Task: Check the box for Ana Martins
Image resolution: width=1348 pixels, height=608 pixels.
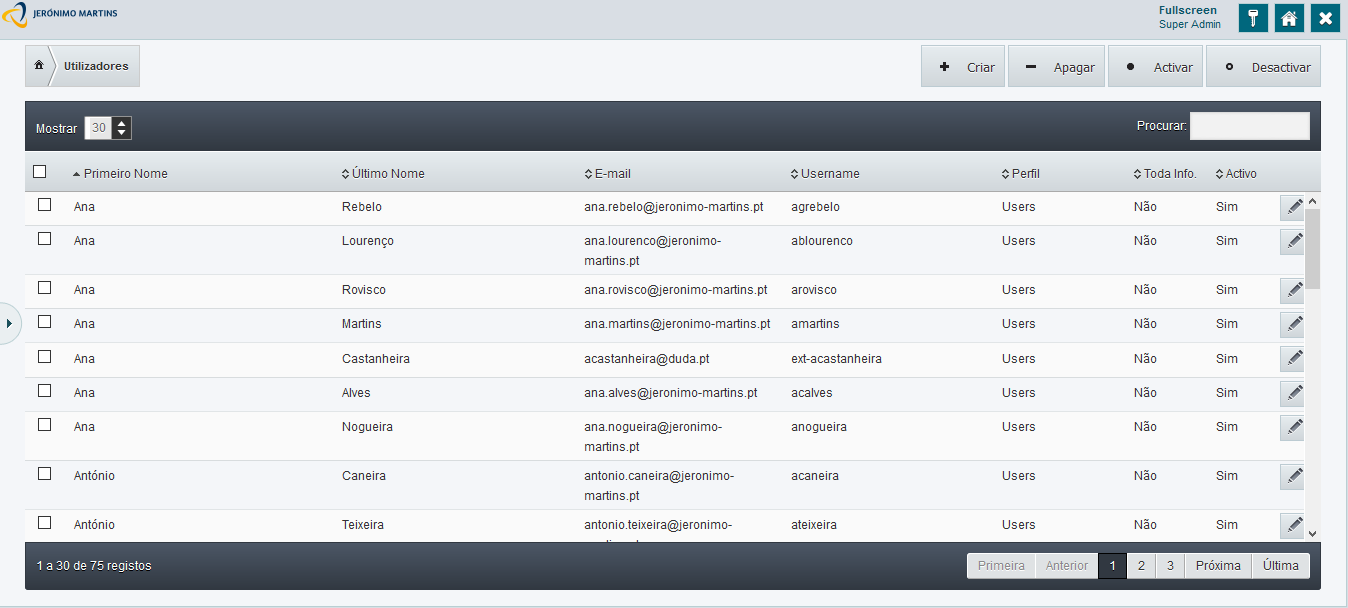Action: (44, 322)
